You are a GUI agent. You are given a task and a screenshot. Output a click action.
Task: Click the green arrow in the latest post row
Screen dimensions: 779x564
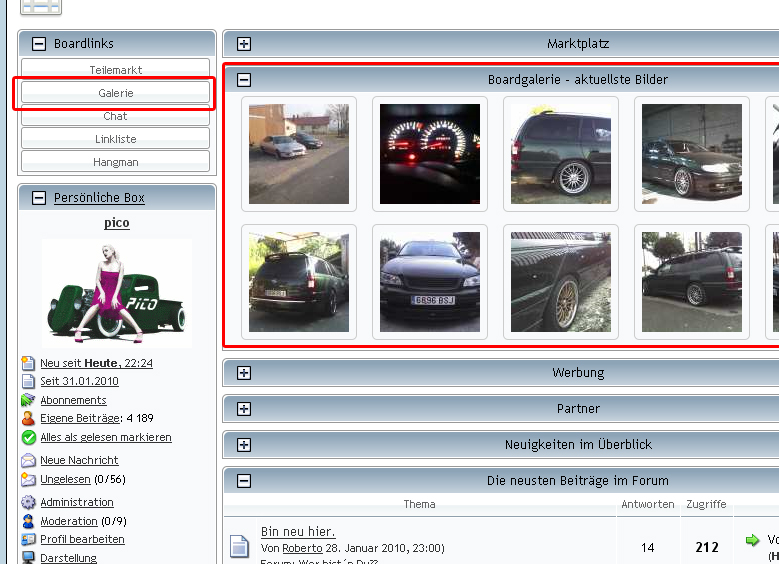pyautogui.click(x=752, y=540)
